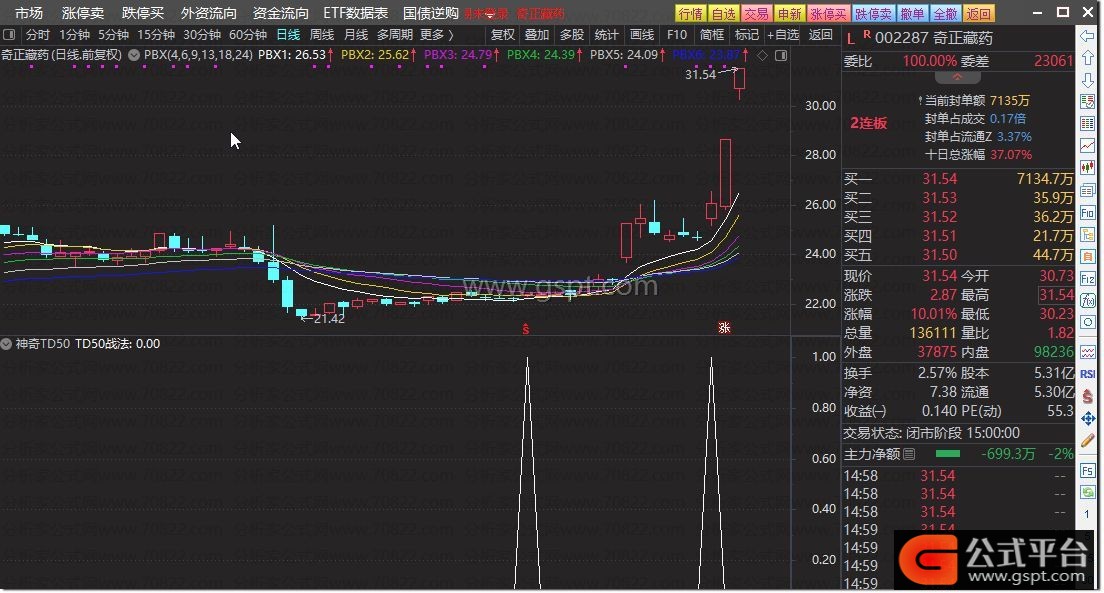Viewport: 1104px width, 593px height.
Task: Switch to 分时 period tab
Action: pos(37,35)
